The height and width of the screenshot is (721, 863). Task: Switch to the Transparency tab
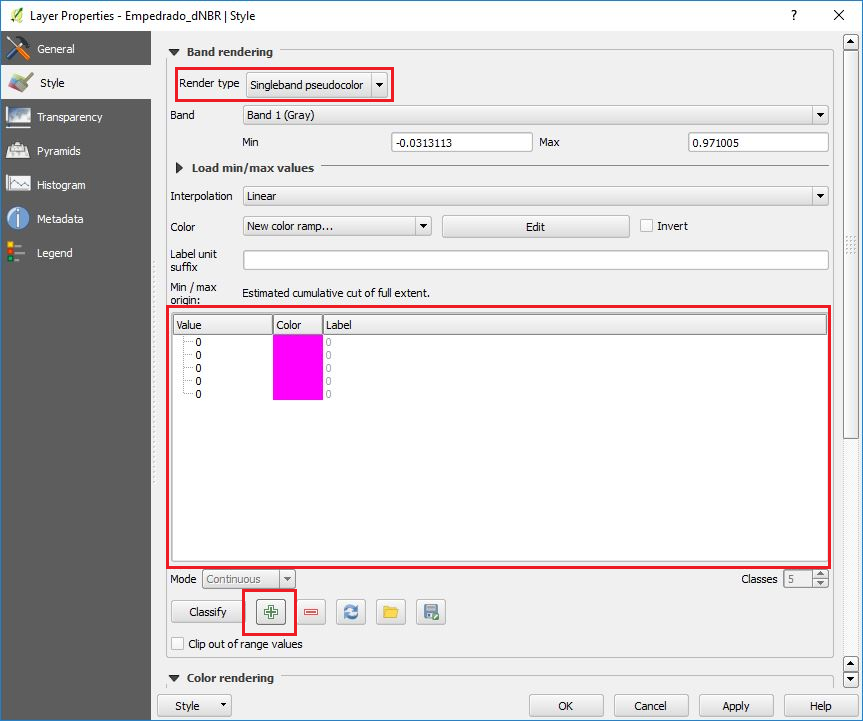(x=69, y=117)
